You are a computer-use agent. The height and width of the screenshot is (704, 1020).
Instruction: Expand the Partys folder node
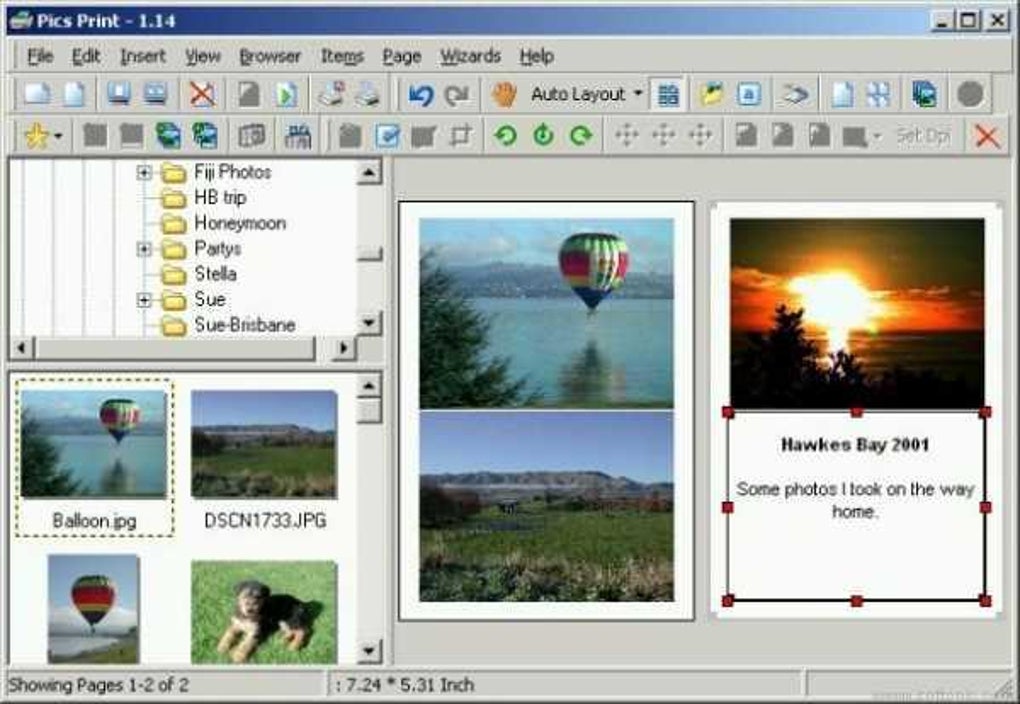pyautogui.click(x=144, y=249)
